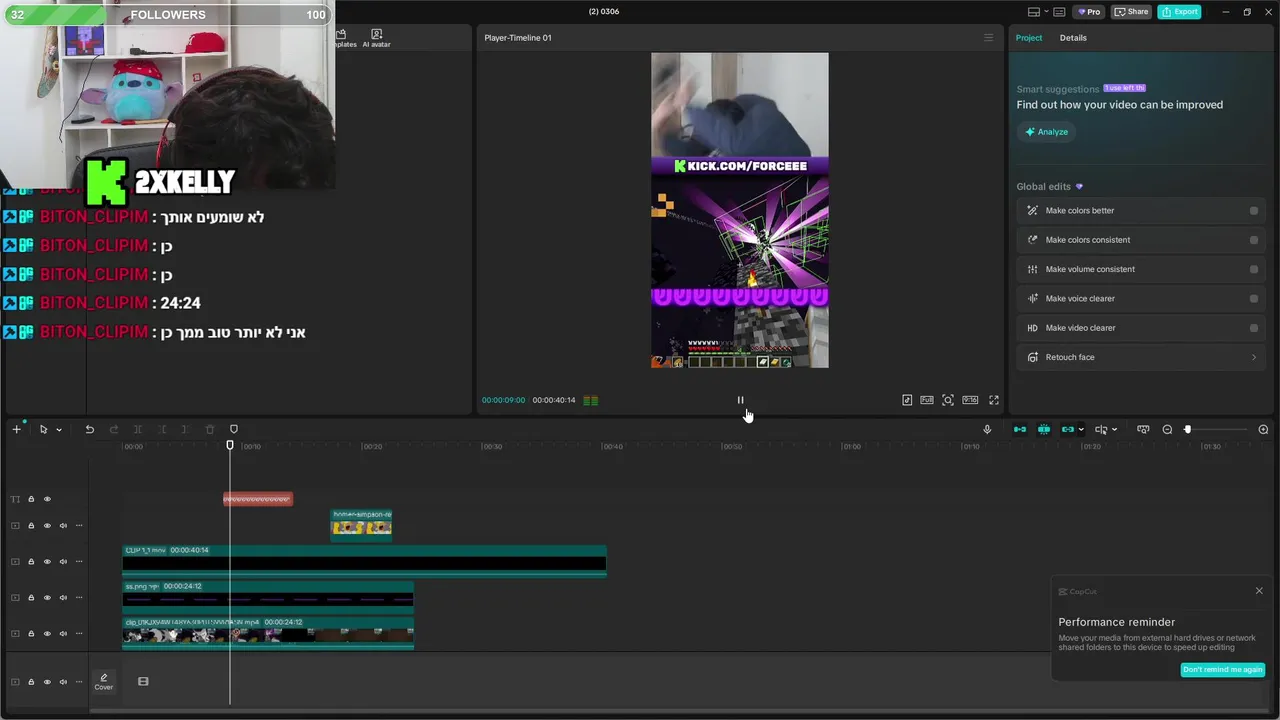Start voiceover recording with microphone icon
Screen dimensions: 1280x720
pos(987,429)
